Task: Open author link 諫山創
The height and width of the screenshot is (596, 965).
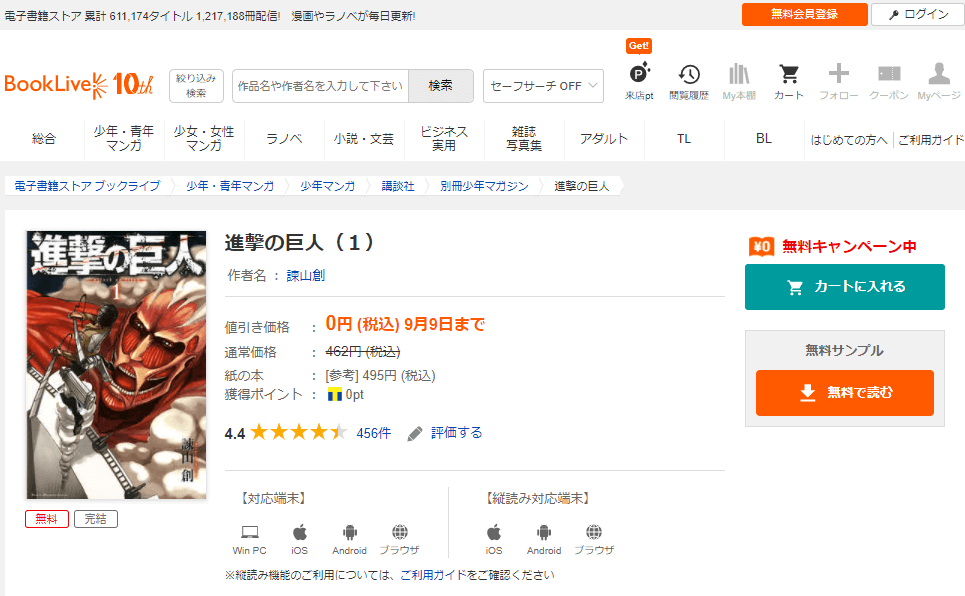Action: 306,275
